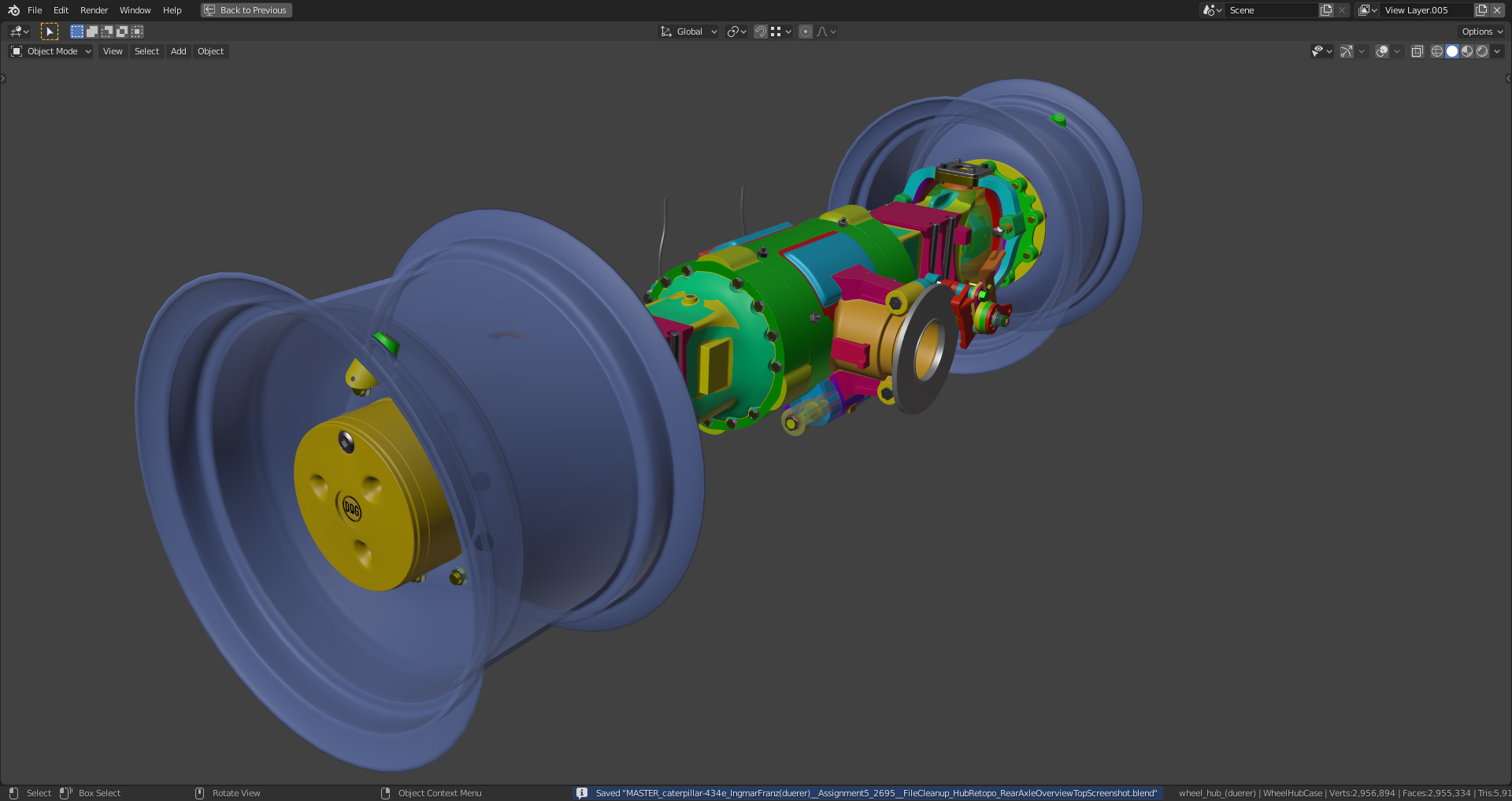Image resolution: width=1512 pixels, height=801 pixels.
Task: Open the Blender logo application menu
Action: tap(13, 10)
